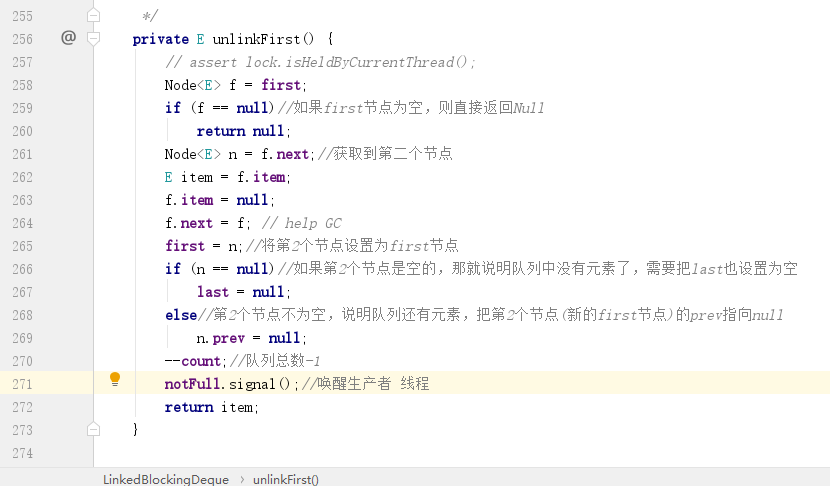Click line number 274 in gutter
830x486 pixels.
[22, 453]
